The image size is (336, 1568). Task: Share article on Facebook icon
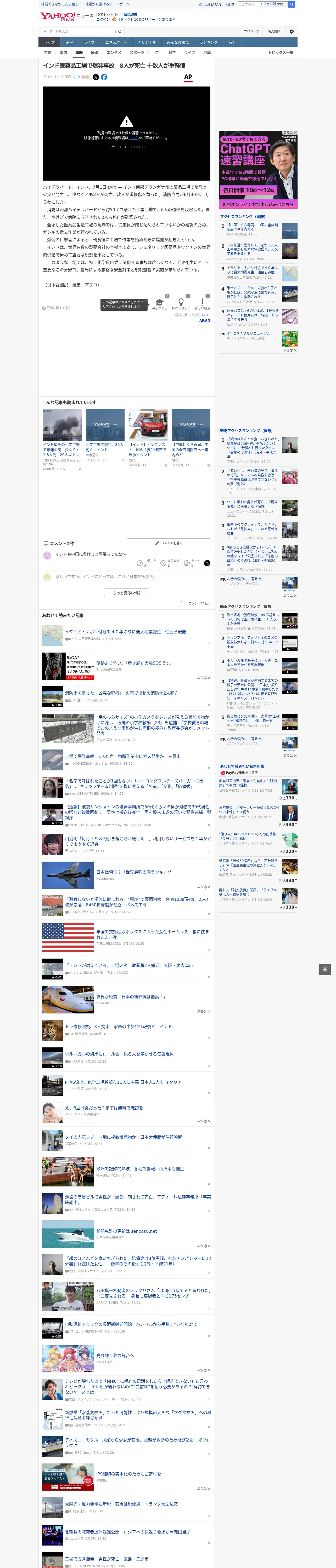pos(104,77)
